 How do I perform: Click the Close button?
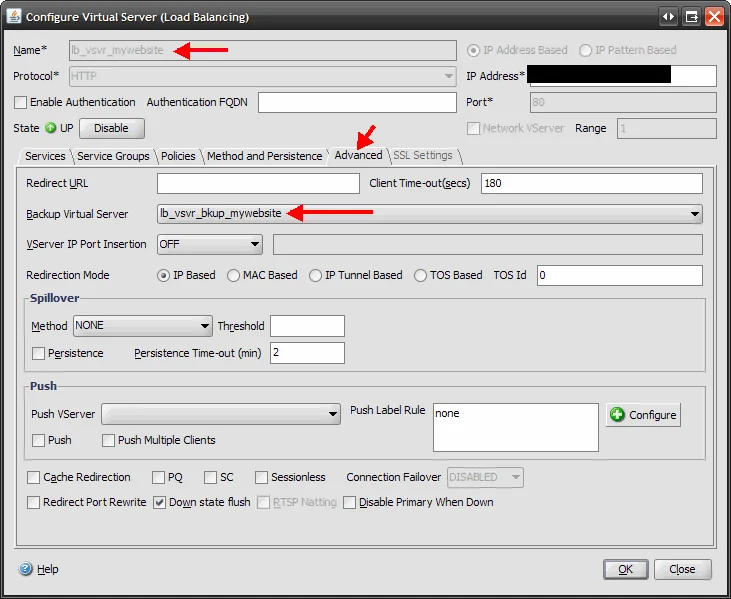coord(683,569)
